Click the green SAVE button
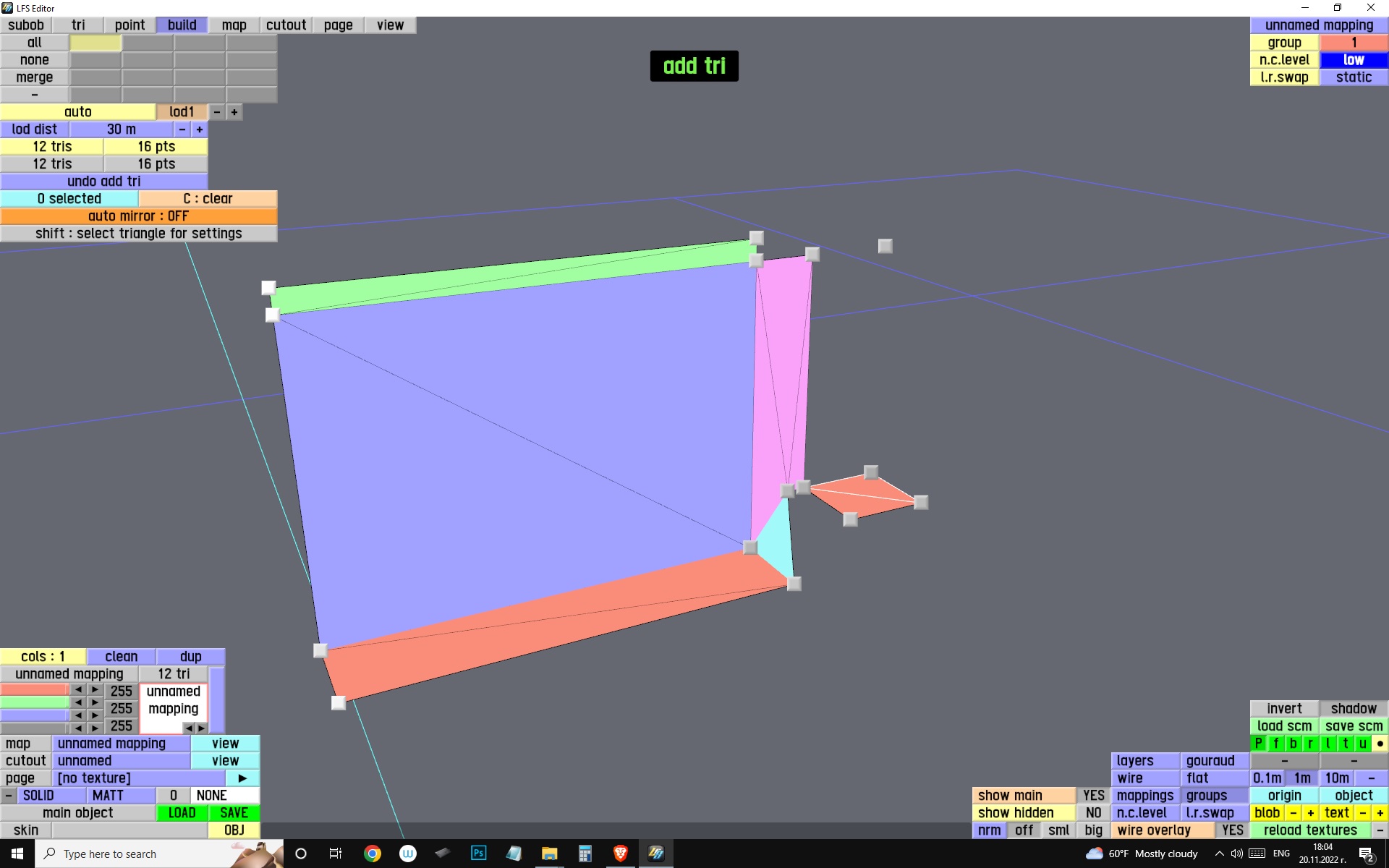This screenshot has height=868, width=1389. click(x=234, y=813)
